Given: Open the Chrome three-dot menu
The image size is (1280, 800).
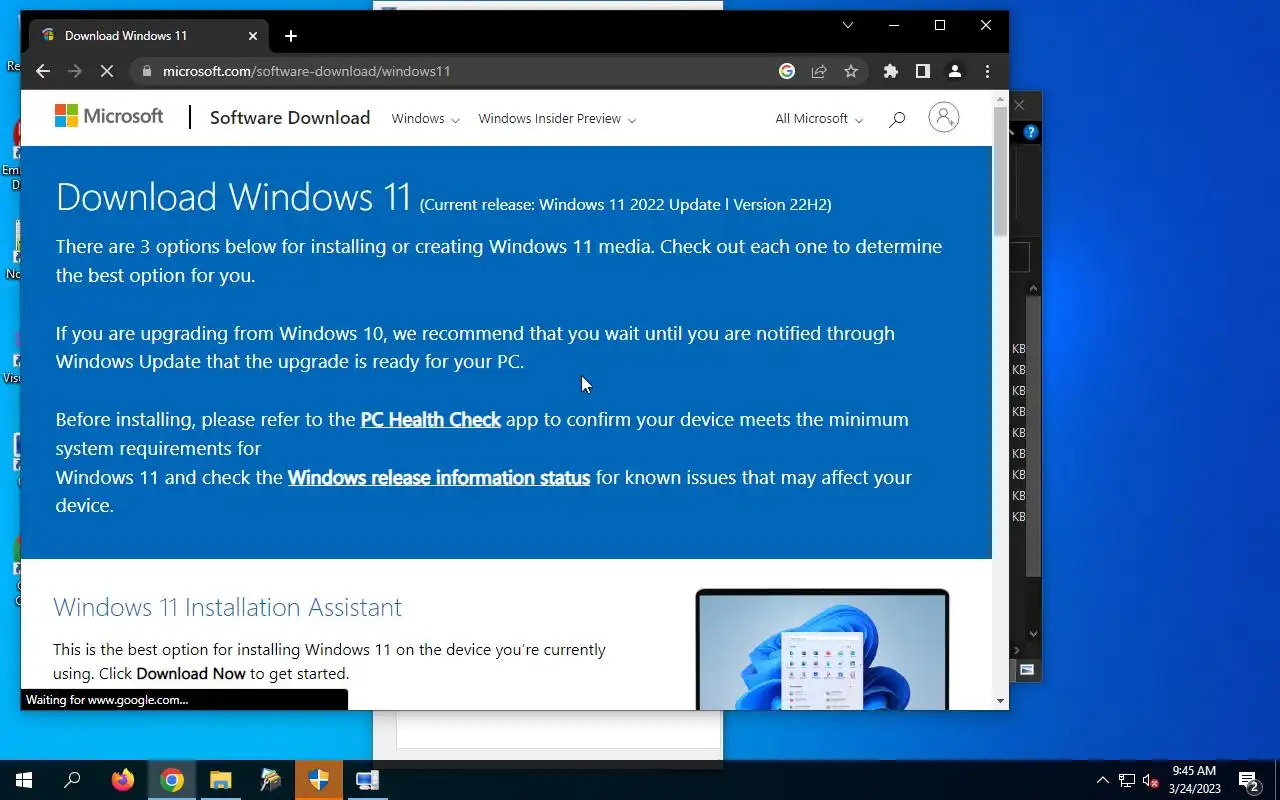Looking at the screenshot, I should click(x=987, y=71).
